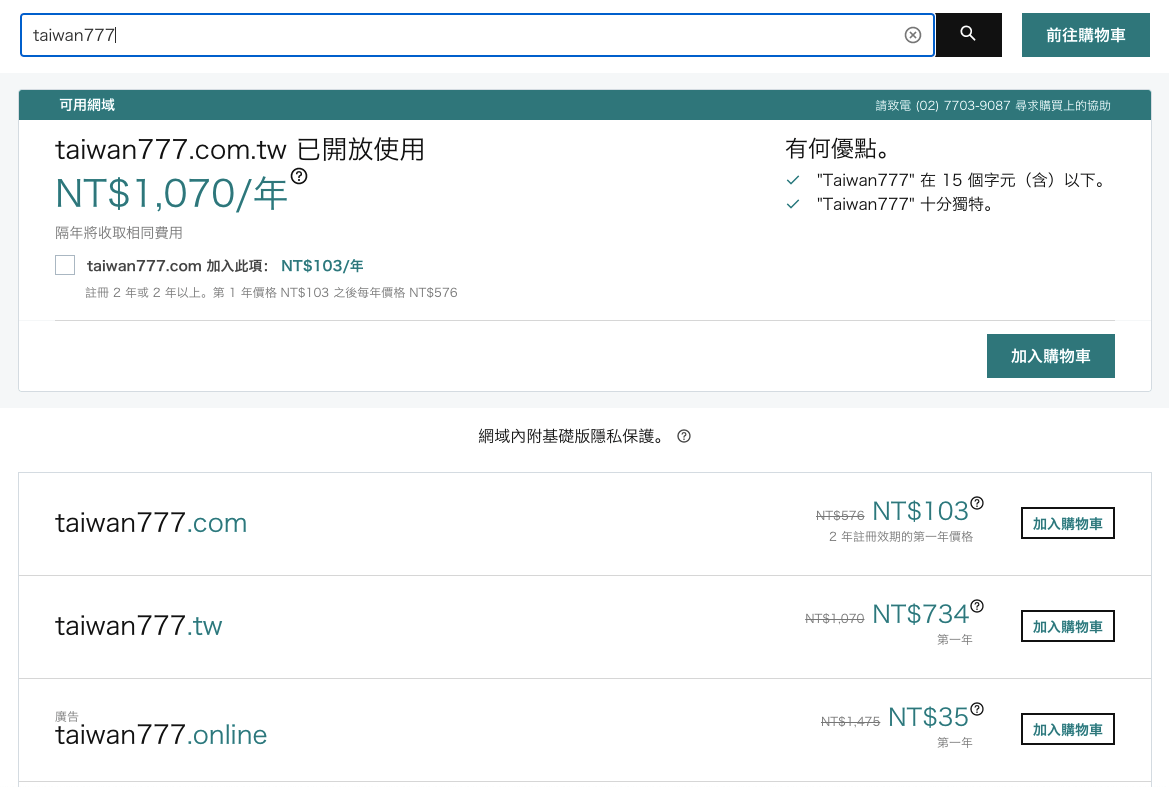
Task: Open the help icon beside NT$103 price
Action: coord(977,503)
